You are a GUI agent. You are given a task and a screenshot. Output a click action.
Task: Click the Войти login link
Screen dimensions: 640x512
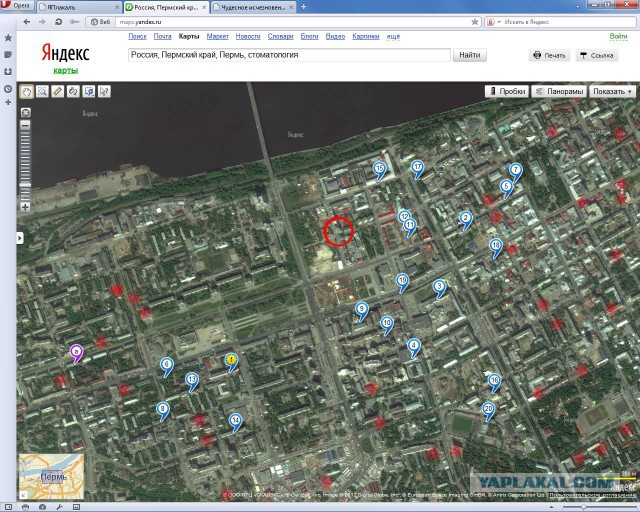[x=618, y=36]
